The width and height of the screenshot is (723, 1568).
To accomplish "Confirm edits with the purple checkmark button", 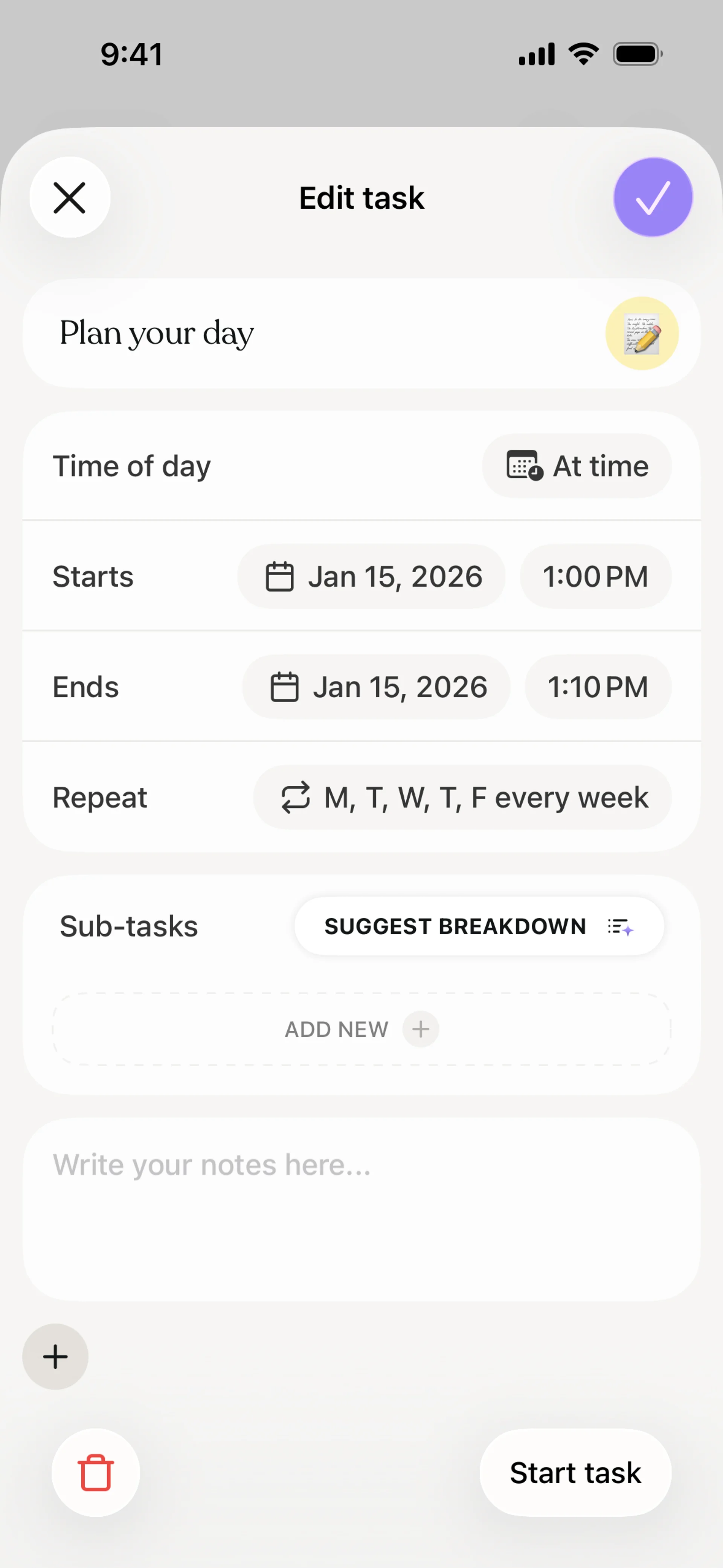I will [x=653, y=198].
